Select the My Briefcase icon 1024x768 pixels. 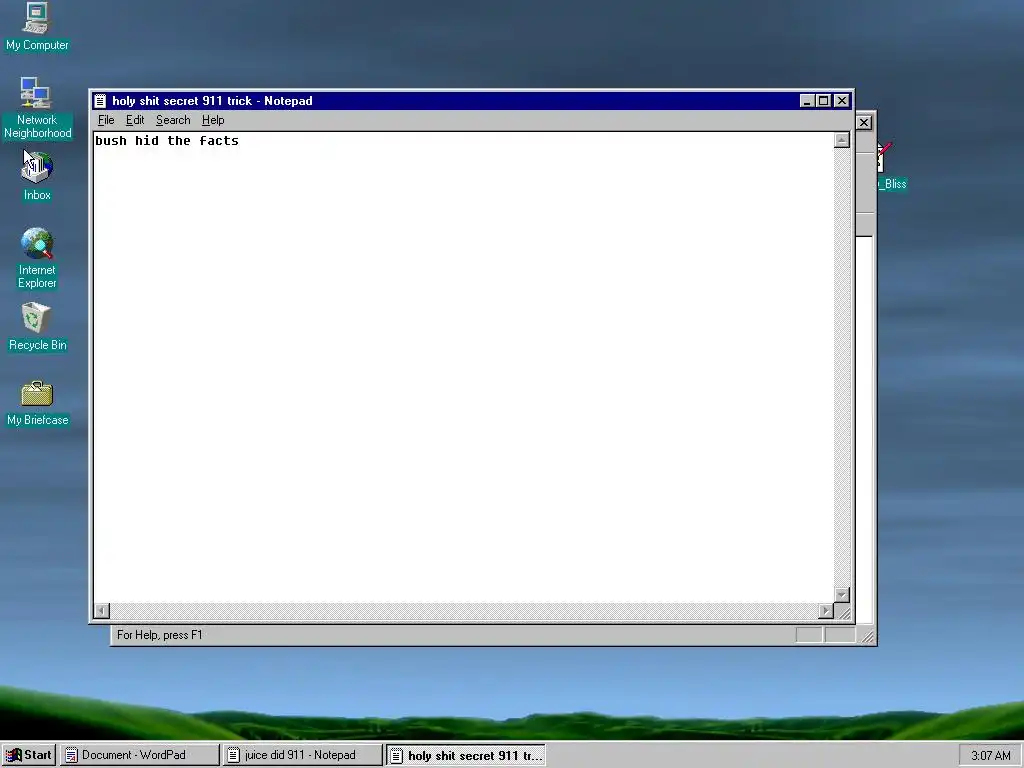(x=37, y=403)
